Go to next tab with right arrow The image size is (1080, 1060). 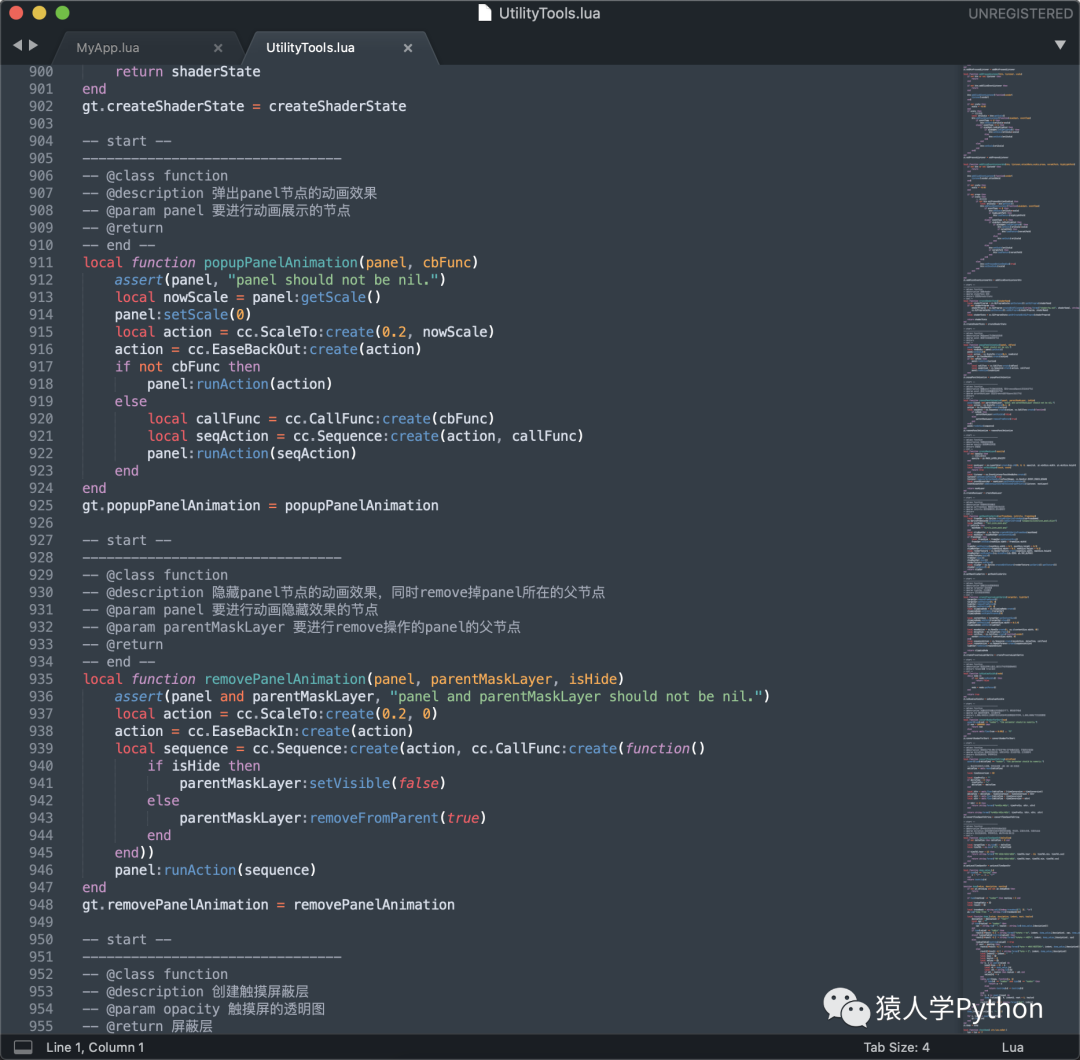[x=33, y=45]
